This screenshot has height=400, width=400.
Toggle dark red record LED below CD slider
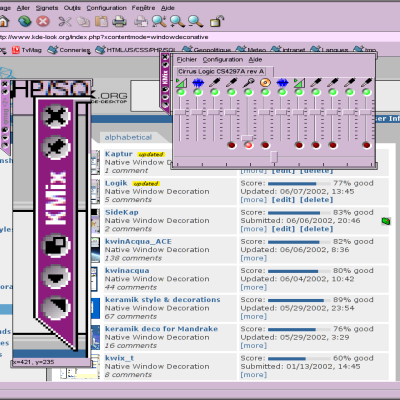point(265,145)
